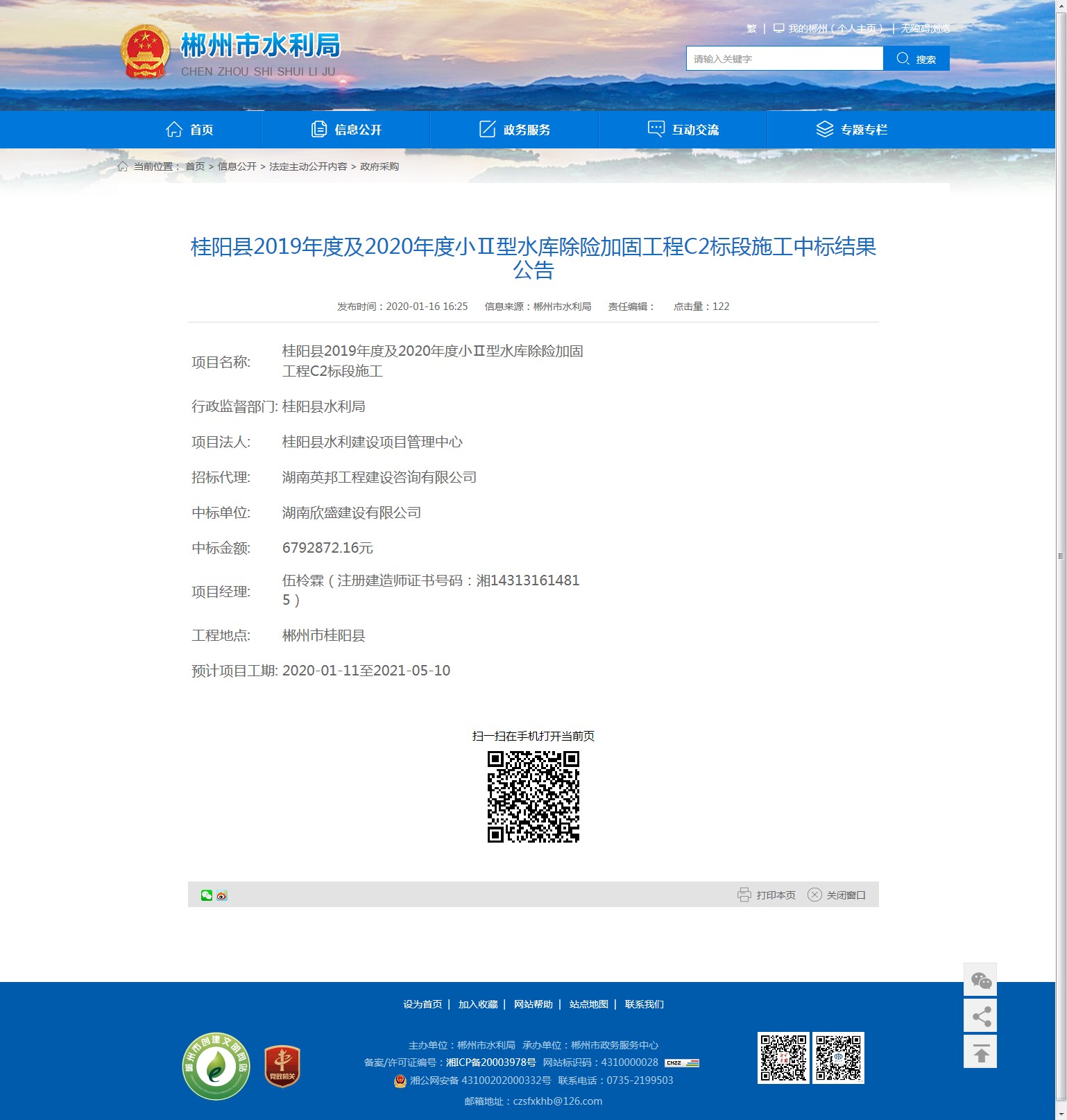Screen dimensions: 1067x1120
Task: Click the circle-X icon for 关闭窗口
Action: [814, 895]
